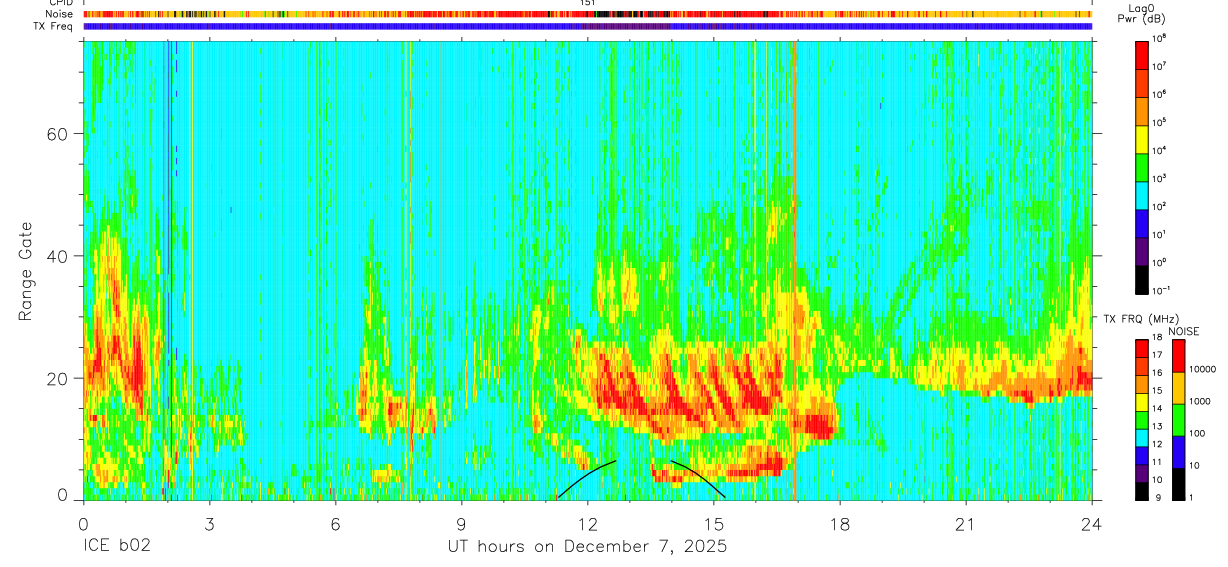Click the 3 tick label on the UT hours axis

coord(209,523)
